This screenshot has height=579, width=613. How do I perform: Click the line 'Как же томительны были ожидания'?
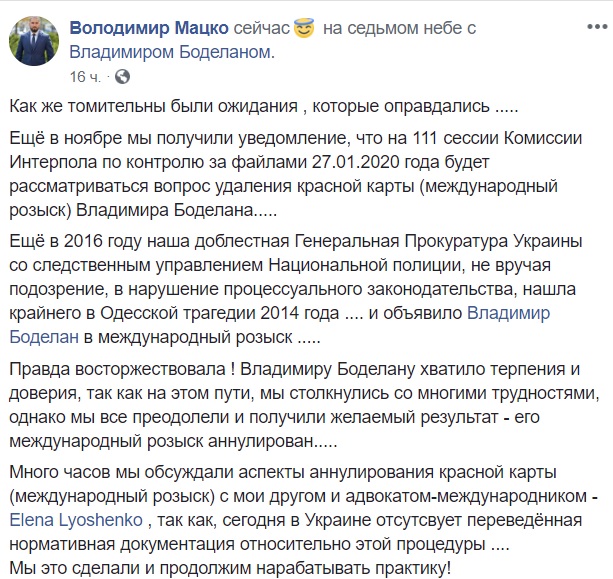154,107
